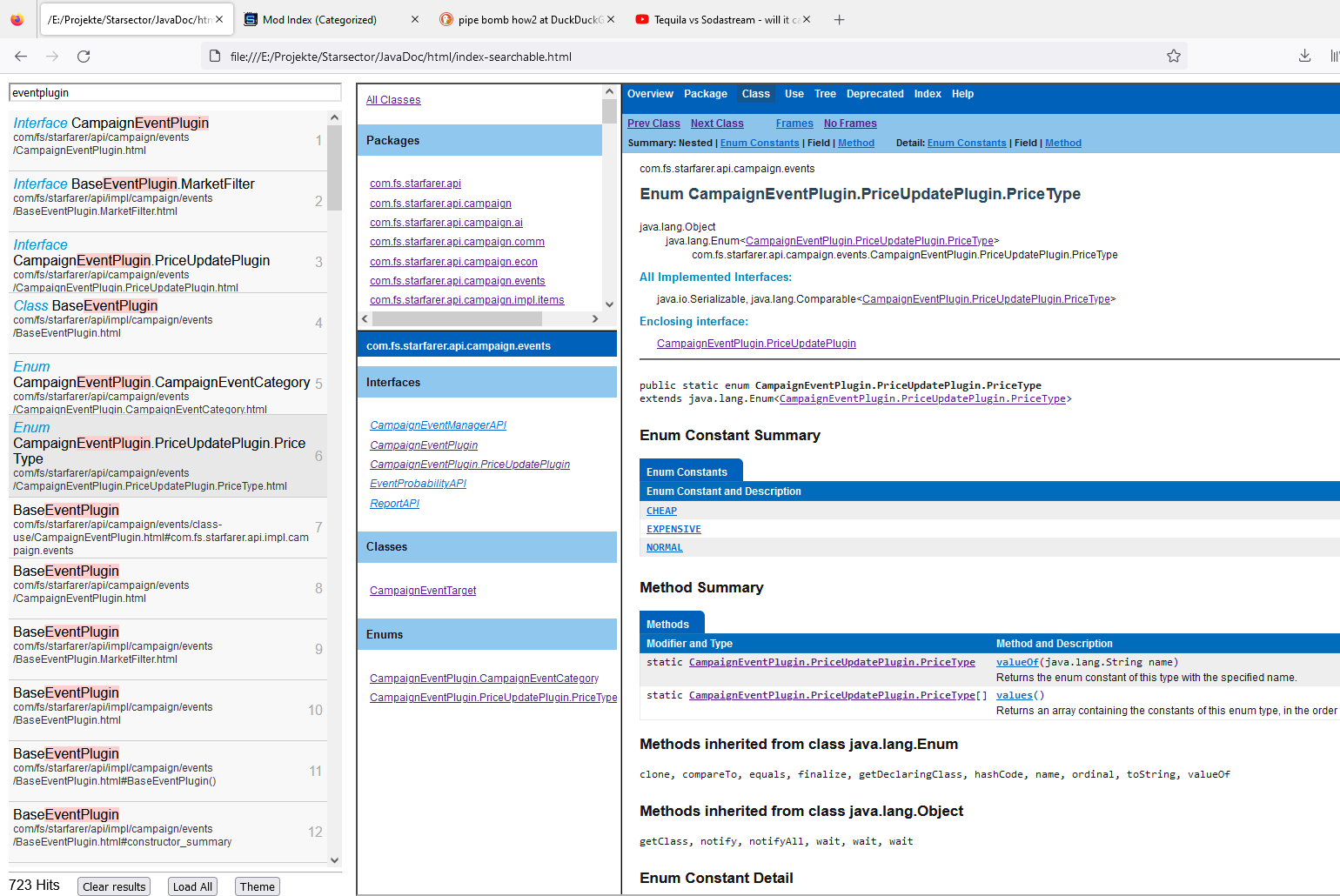The height and width of the screenshot is (896, 1340).
Task: Click the search results vertical scrollbar thumb
Action: click(x=335, y=168)
